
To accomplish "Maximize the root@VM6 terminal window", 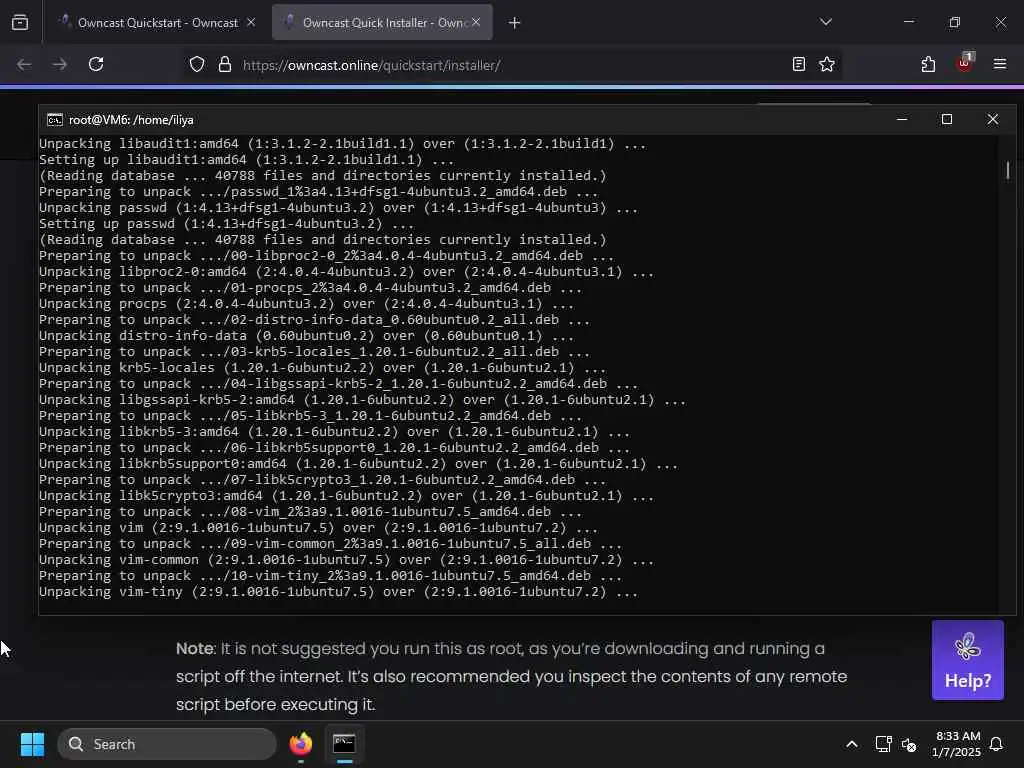I will (947, 120).
